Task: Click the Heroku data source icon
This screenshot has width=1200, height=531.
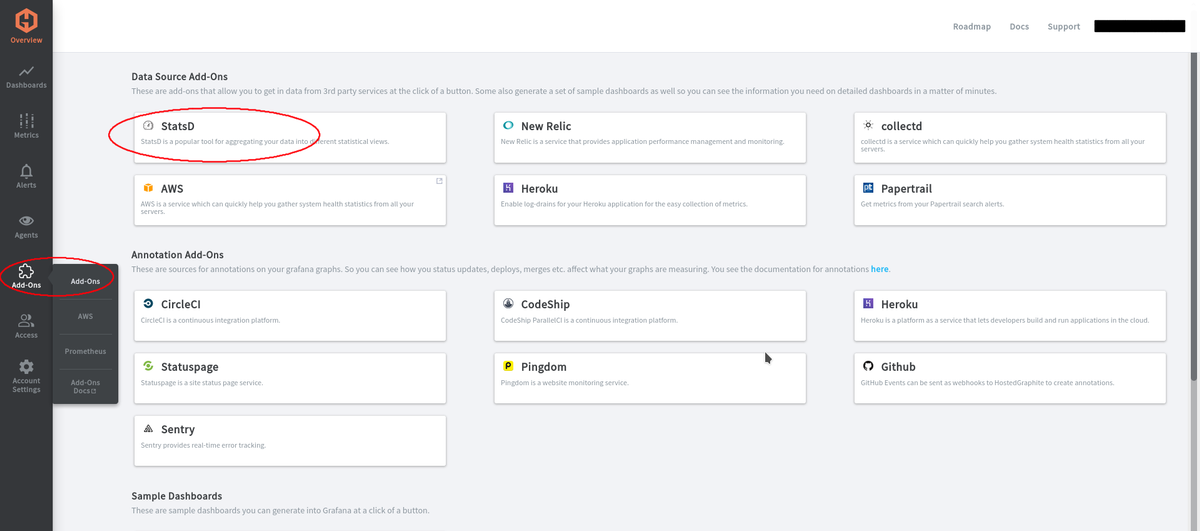Action: point(508,188)
